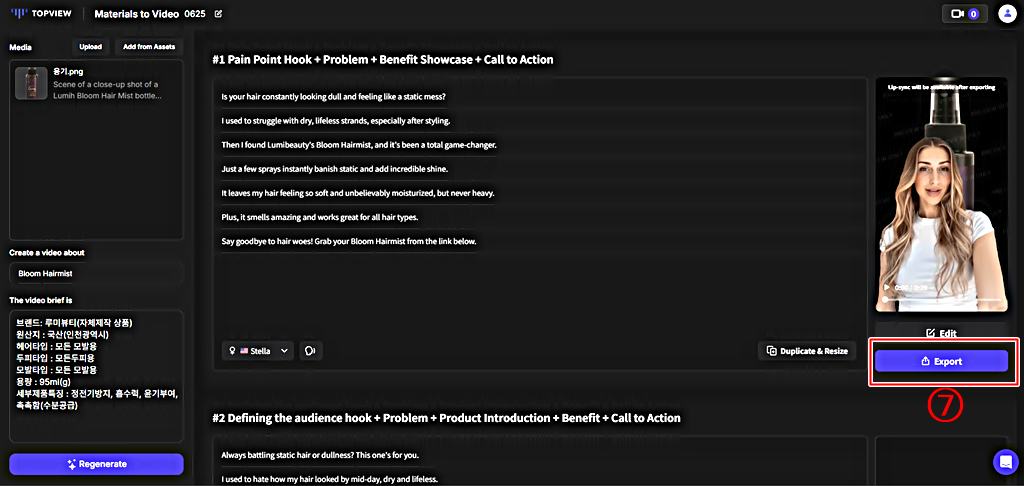
Task: Click the 'Then I found Lumibeauty's' script line
Action: coord(359,145)
